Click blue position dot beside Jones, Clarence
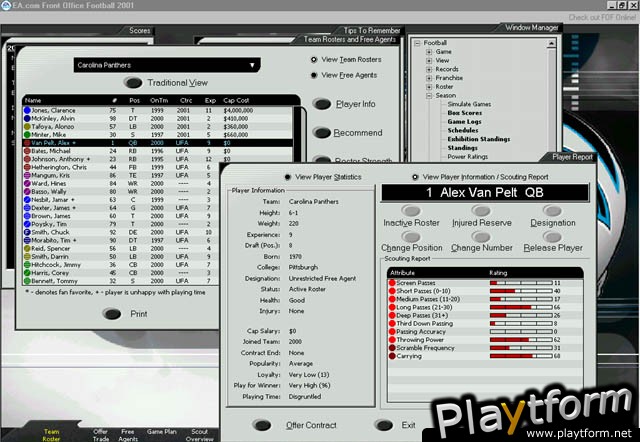The width and height of the screenshot is (640, 442). click(x=27, y=110)
